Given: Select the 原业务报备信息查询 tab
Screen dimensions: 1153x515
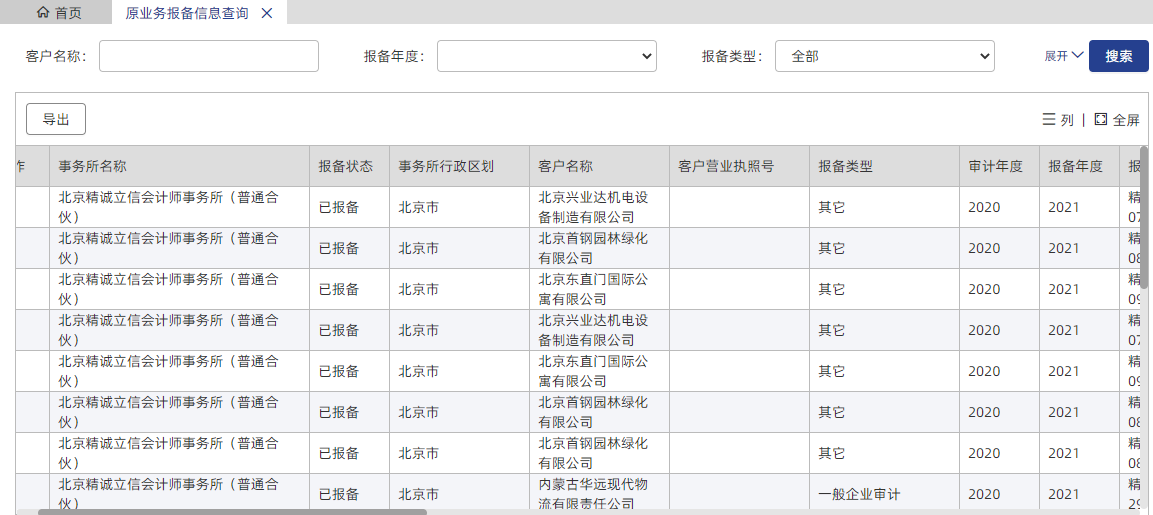Looking at the screenshot, I should pos(186,13).
